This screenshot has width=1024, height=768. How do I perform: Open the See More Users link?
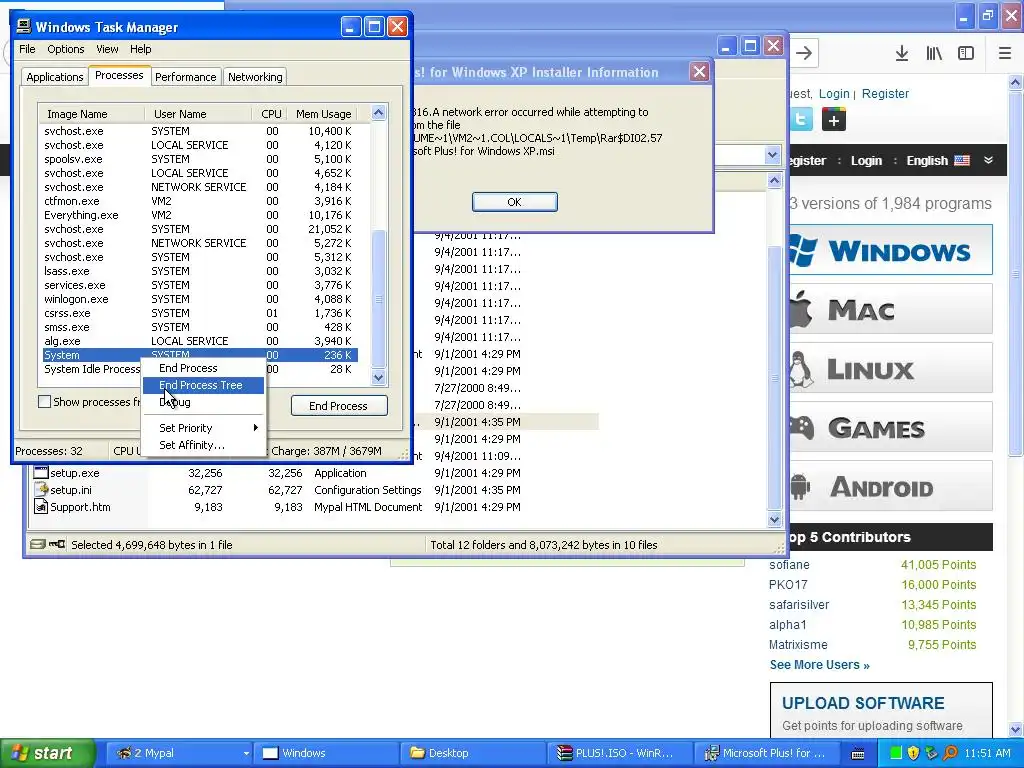(x=820, y=665)
